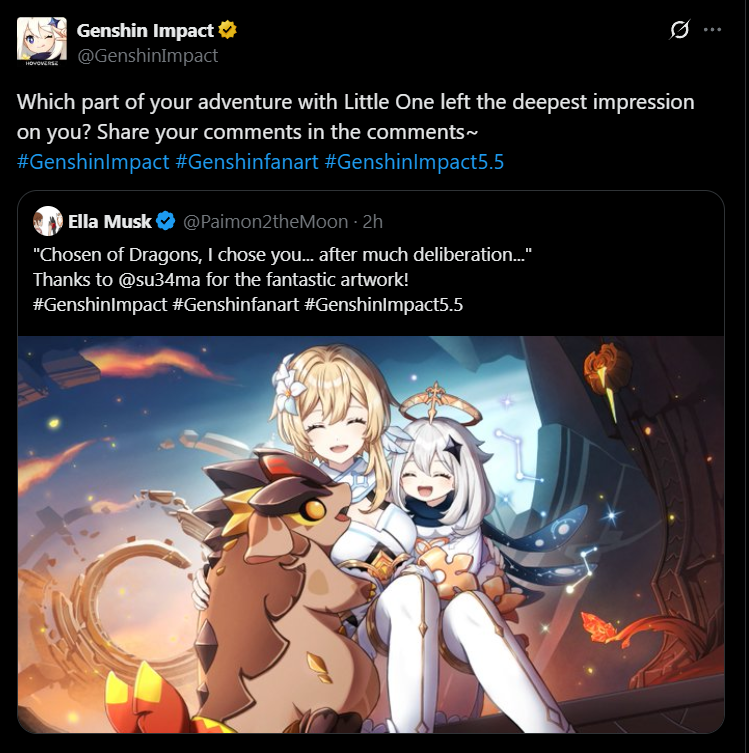Open the fanart image of Lumine and Paimon

(371, 534)
